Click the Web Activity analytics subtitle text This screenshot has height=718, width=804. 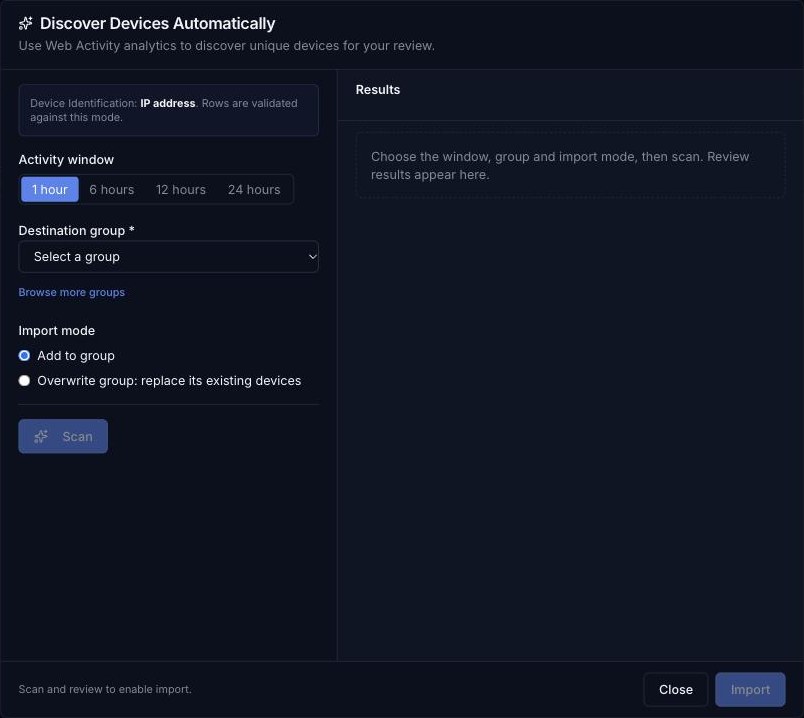pos(227,46)
